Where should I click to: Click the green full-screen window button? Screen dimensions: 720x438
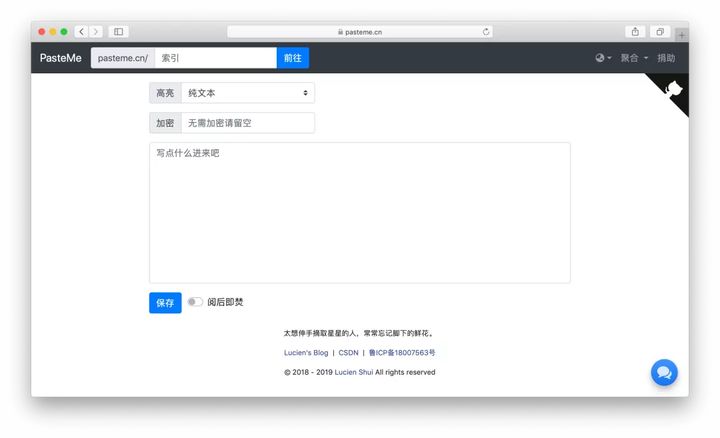[64, 32]
